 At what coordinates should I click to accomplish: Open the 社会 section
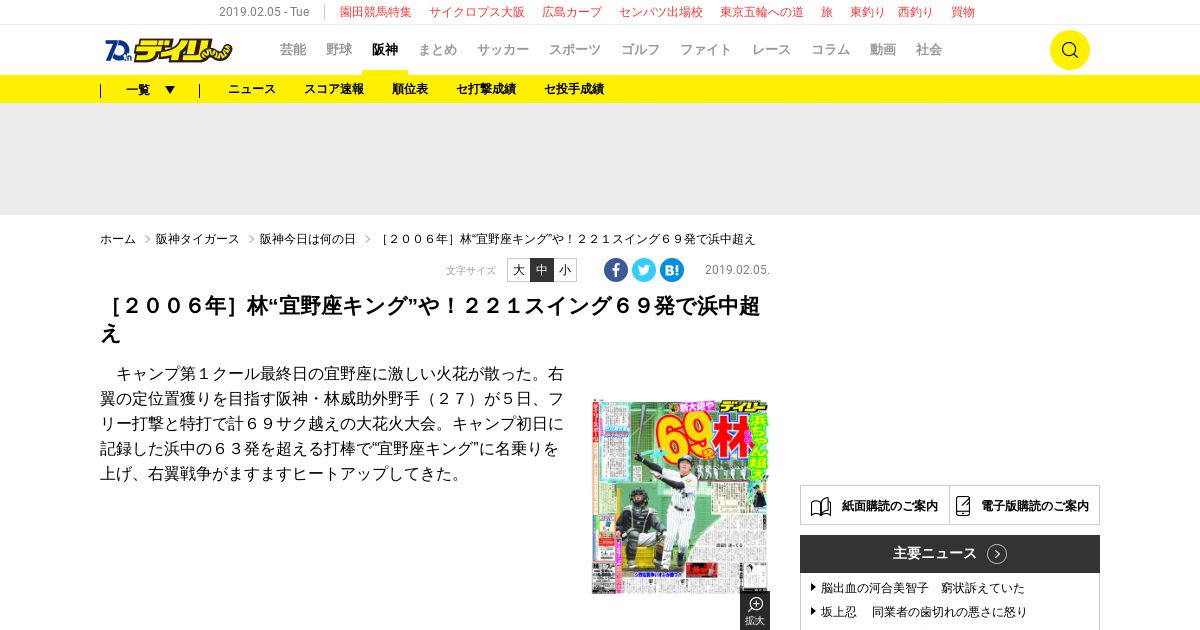point(929,50)
